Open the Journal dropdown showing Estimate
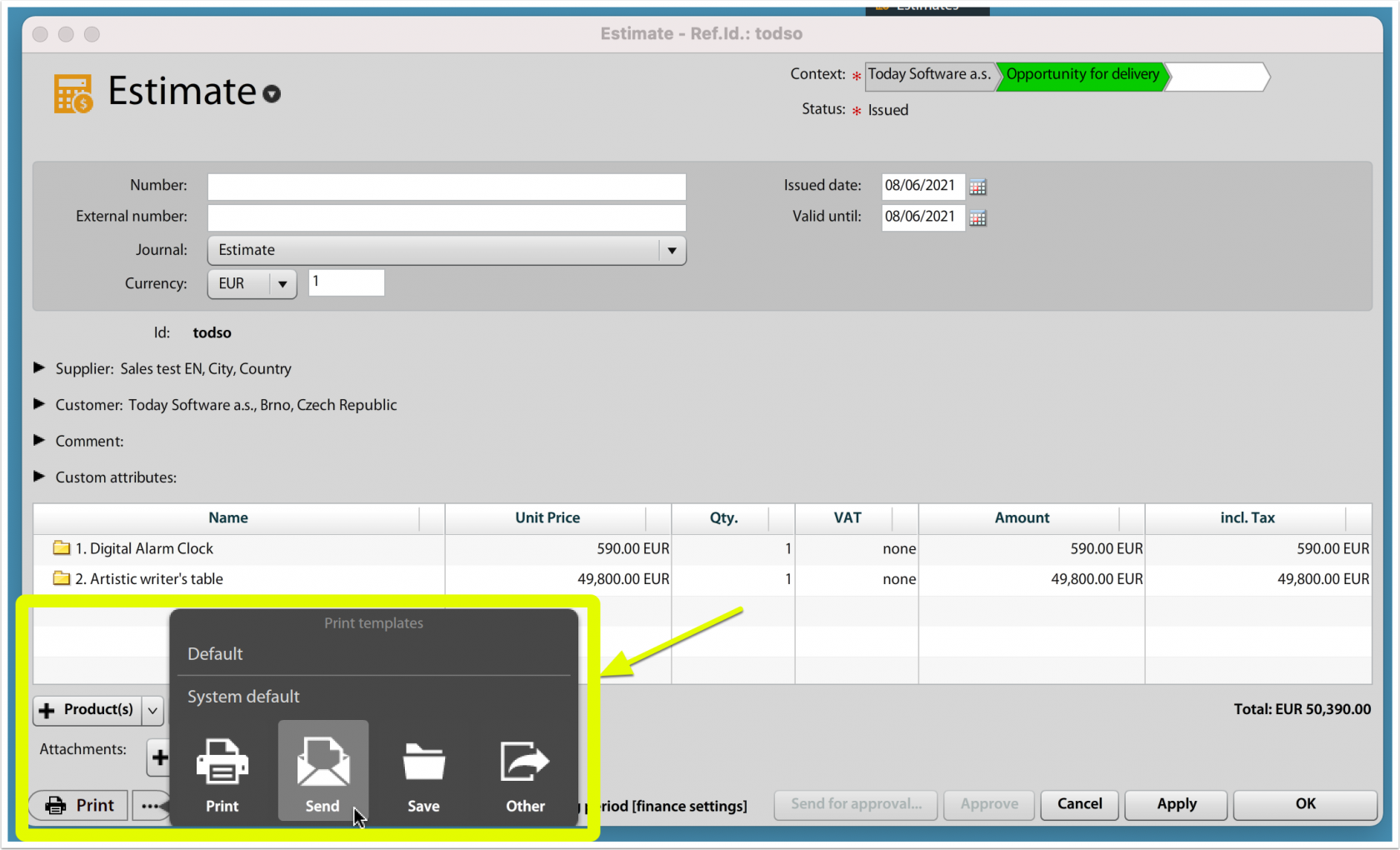This screenshot has height=850, width=1400. (447, 250)
